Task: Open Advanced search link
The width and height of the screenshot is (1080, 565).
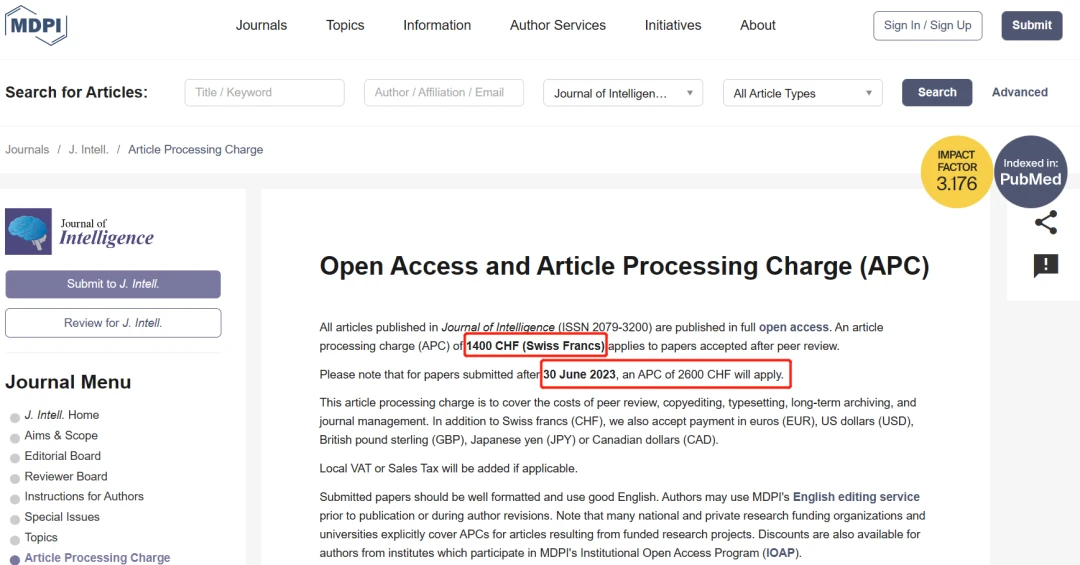Action: tap(1019, 92)
